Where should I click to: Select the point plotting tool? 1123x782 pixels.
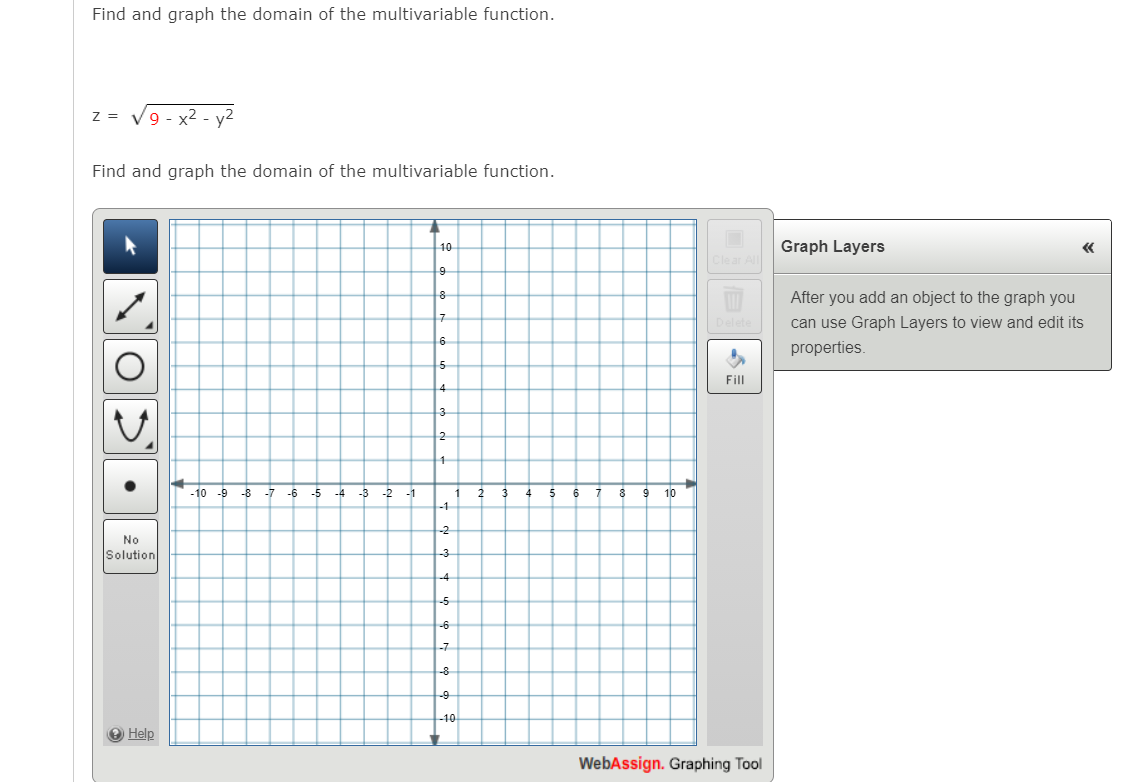coord(130,486)
